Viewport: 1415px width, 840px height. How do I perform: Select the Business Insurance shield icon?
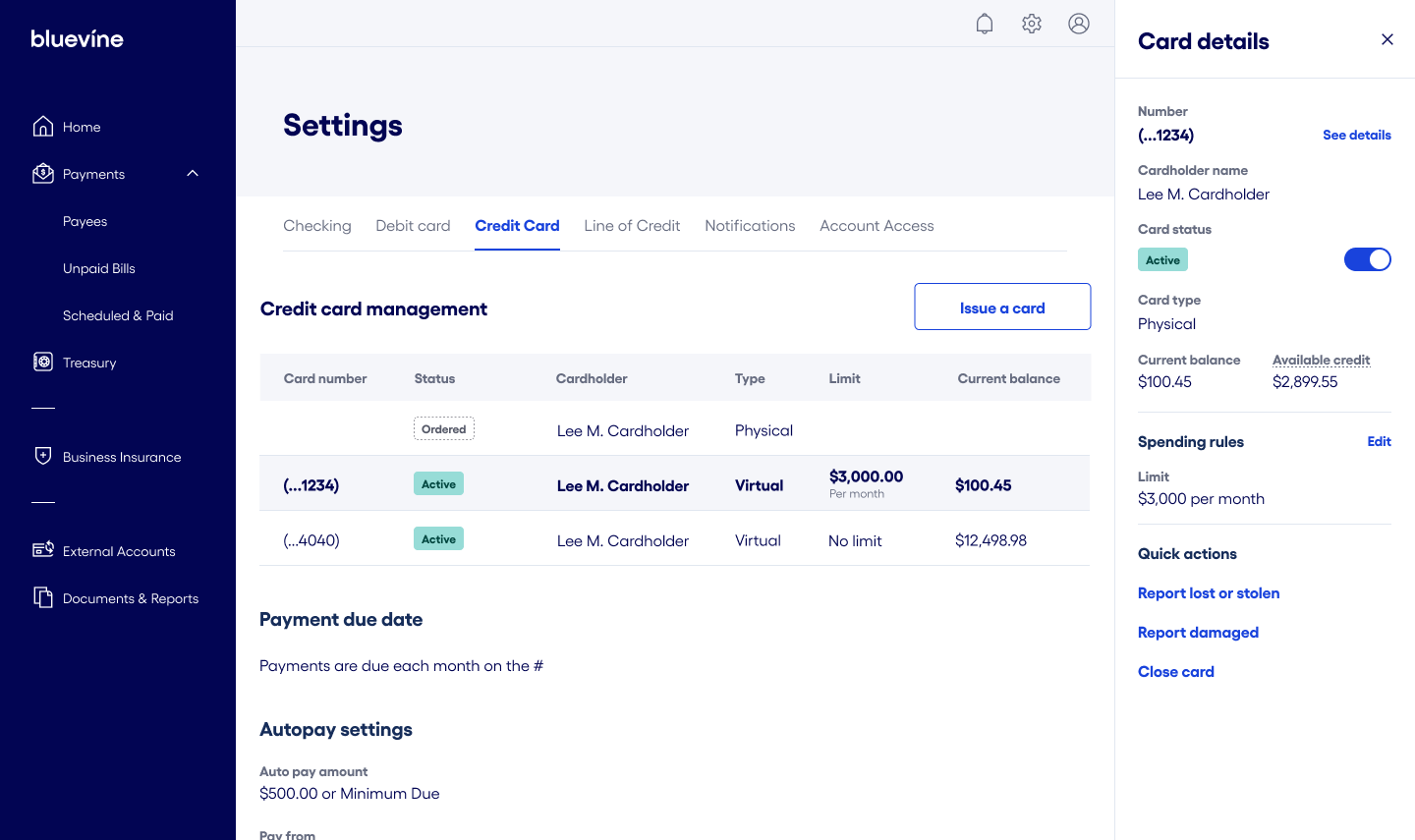point(42,456)
